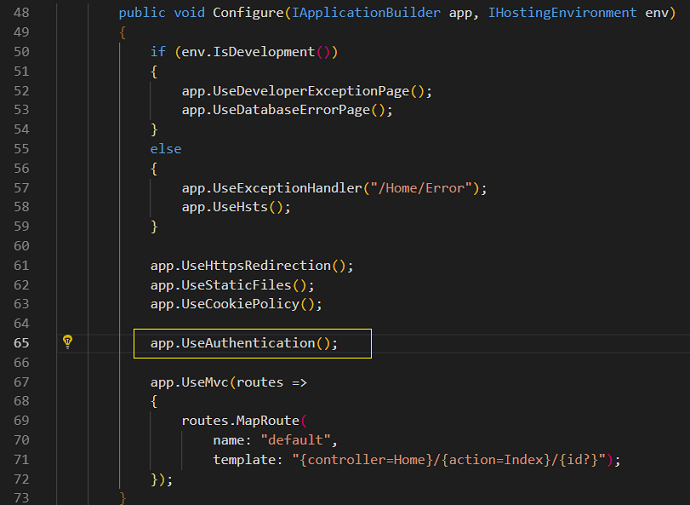Viewport: 690px width, 505px height.
Task: Click the "default" string value
Action: (x=295, y=440)
